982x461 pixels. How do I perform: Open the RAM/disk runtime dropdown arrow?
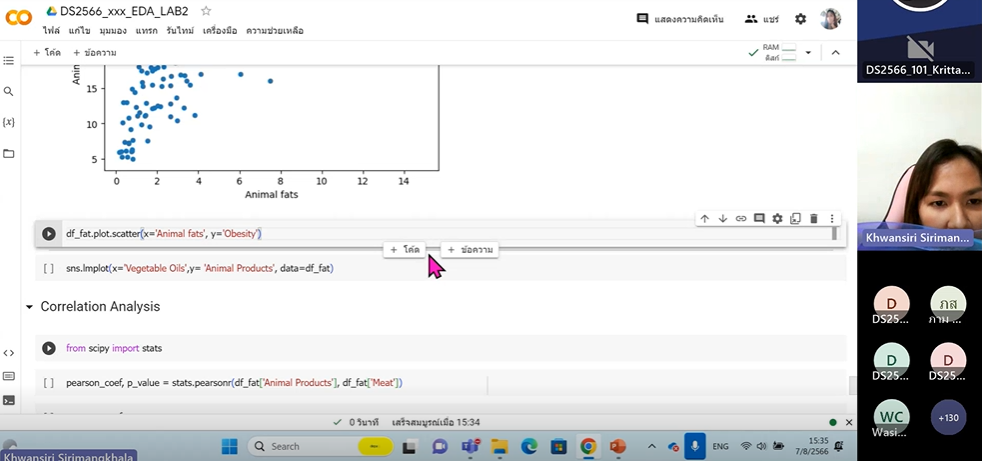(x=808, y=52)
